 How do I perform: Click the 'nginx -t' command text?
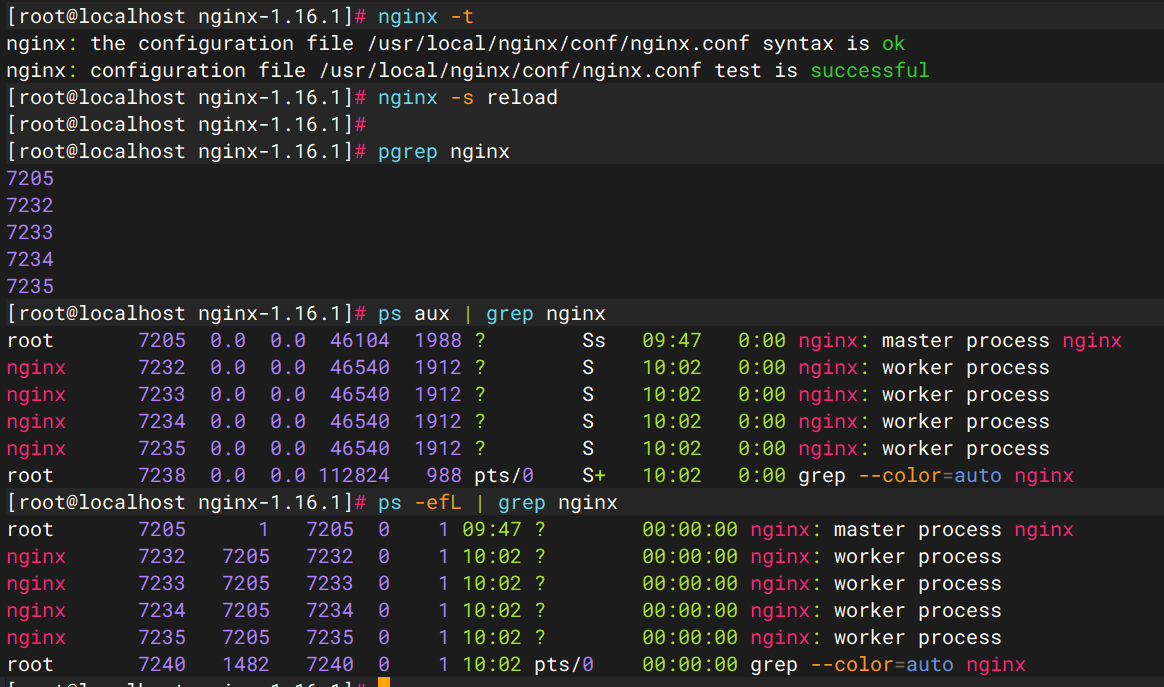click(x=425, y=16)
